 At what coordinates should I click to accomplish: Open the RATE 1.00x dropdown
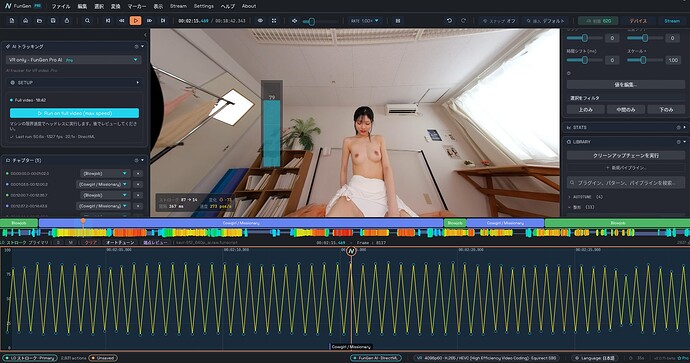[364, 21]
